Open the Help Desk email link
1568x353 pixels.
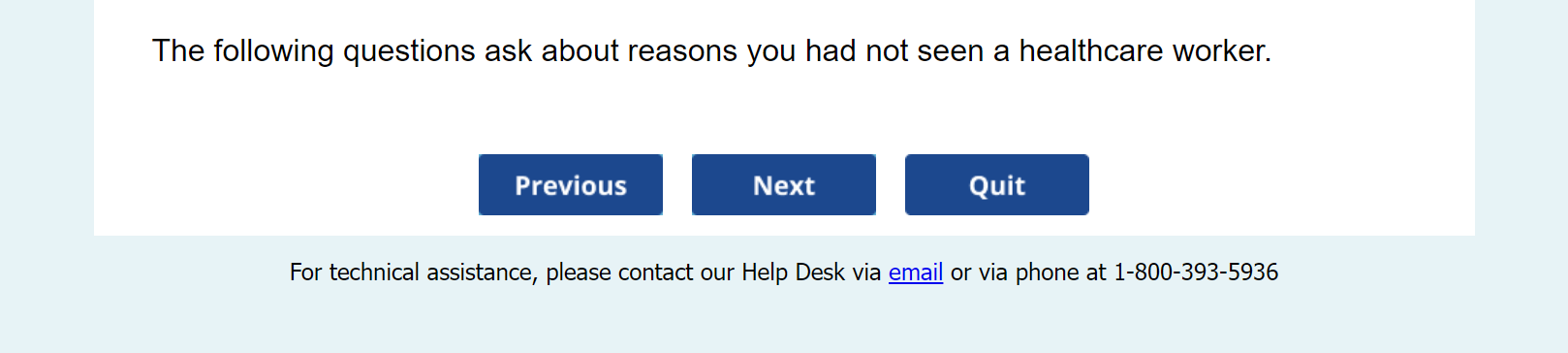(916, 273)
